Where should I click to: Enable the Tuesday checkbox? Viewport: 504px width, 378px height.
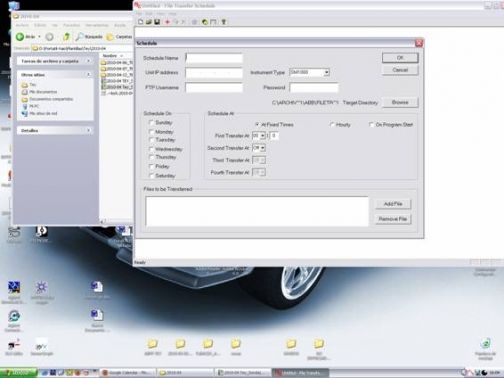click(151, 140)
